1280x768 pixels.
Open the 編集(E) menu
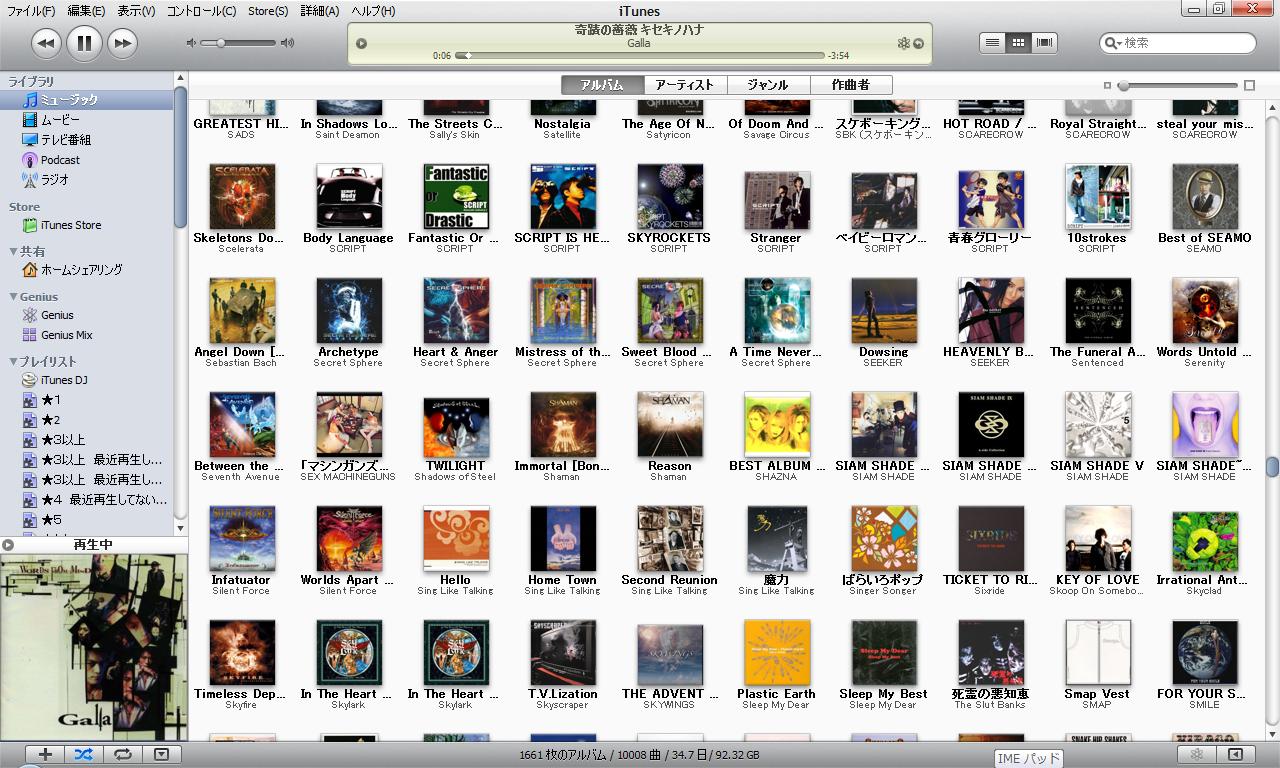tap(86, 11)
